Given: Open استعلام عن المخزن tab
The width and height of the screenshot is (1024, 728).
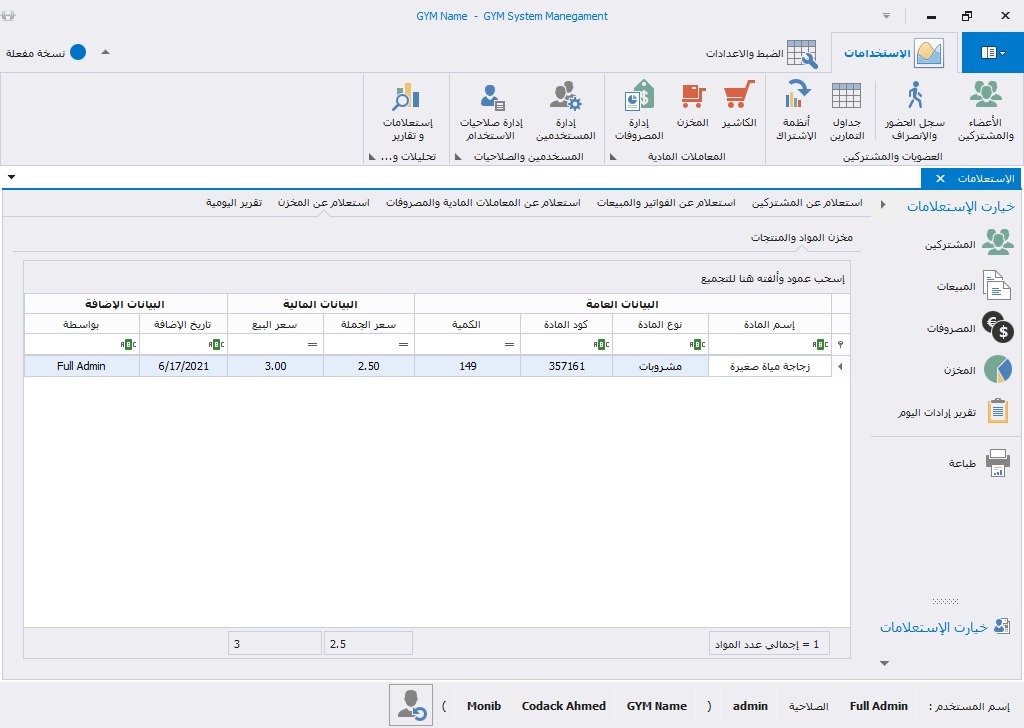Looking at the screenshot, I should click(x=323, y=202).
